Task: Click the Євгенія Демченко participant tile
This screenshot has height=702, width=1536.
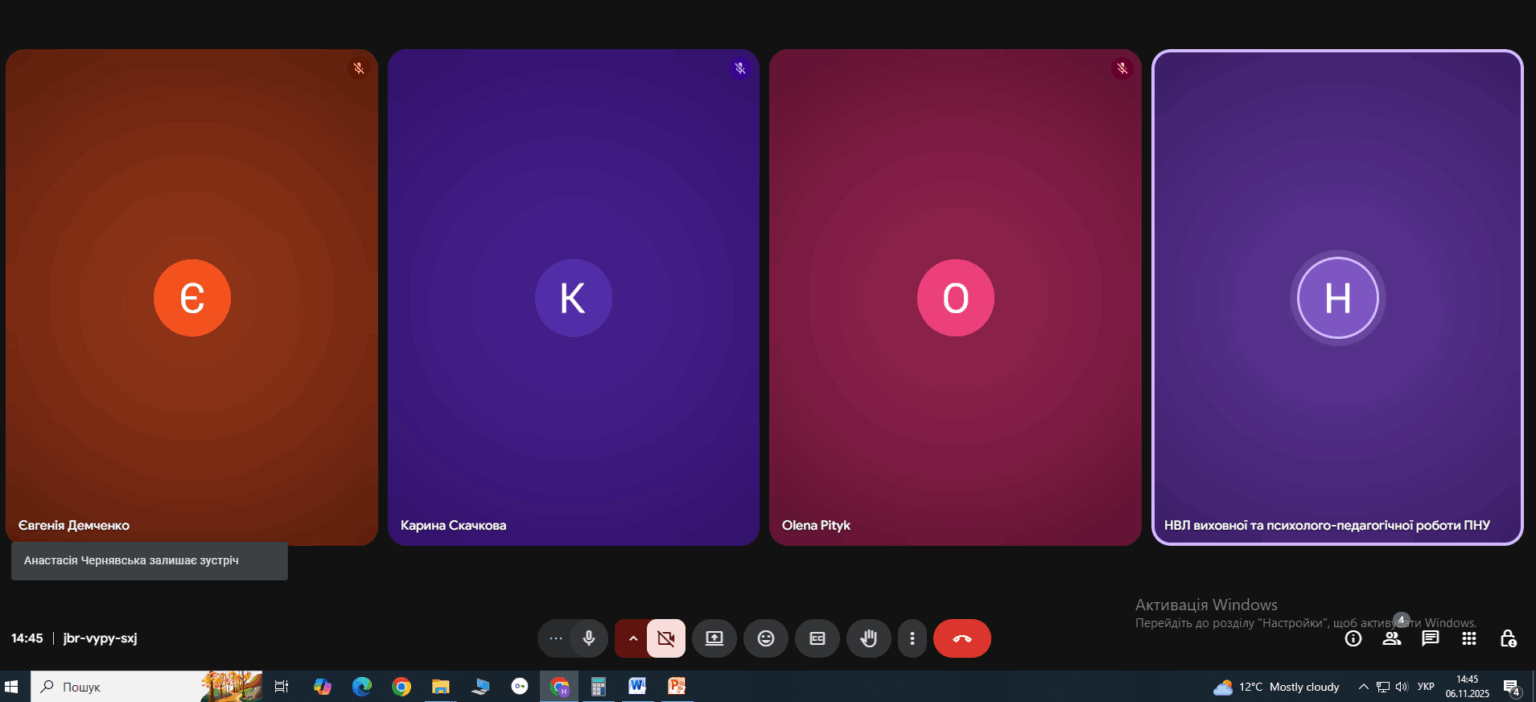Action: pyautogui.click(x=192, y=297)
